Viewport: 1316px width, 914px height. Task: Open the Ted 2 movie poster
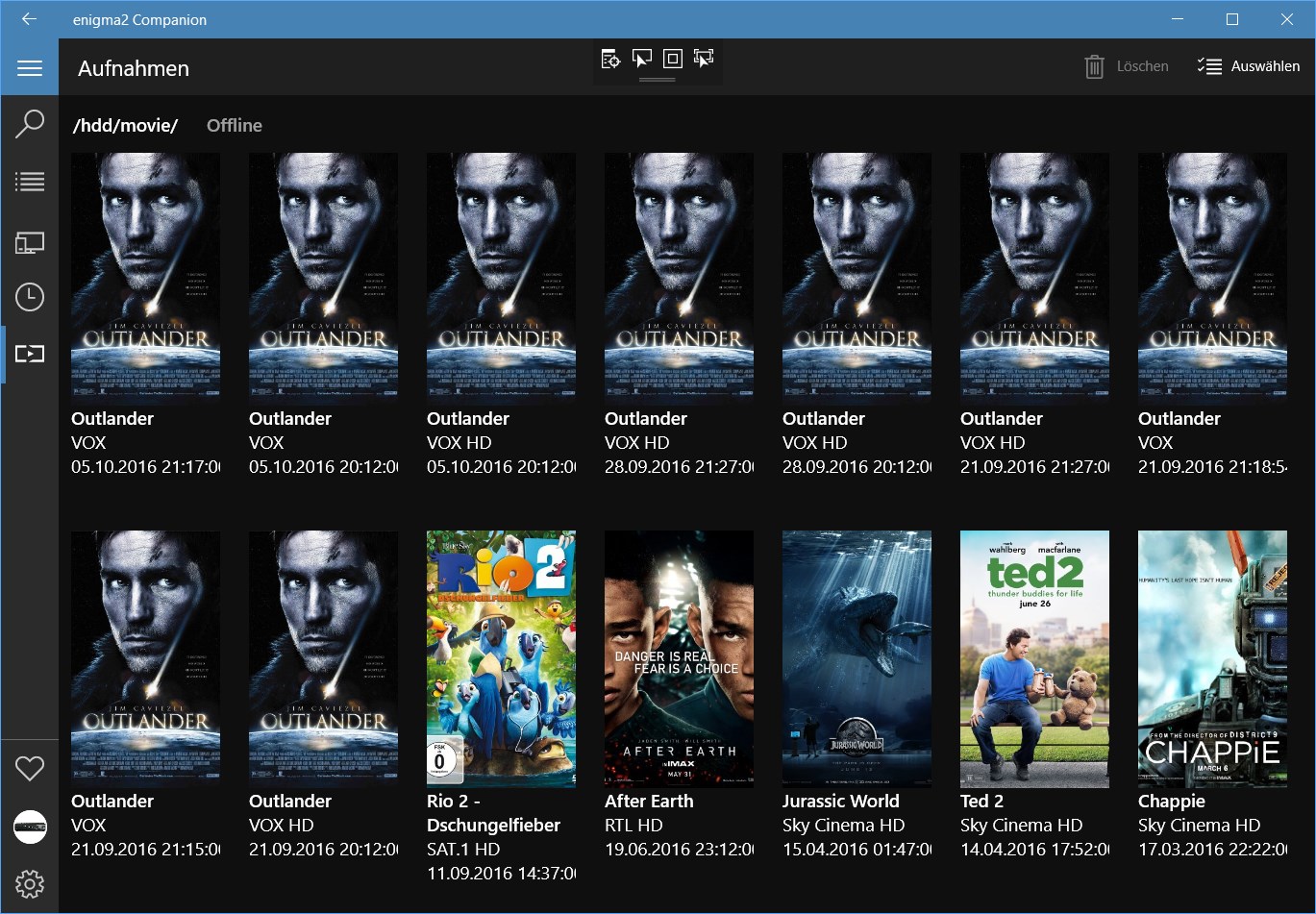pos(1034,659)
